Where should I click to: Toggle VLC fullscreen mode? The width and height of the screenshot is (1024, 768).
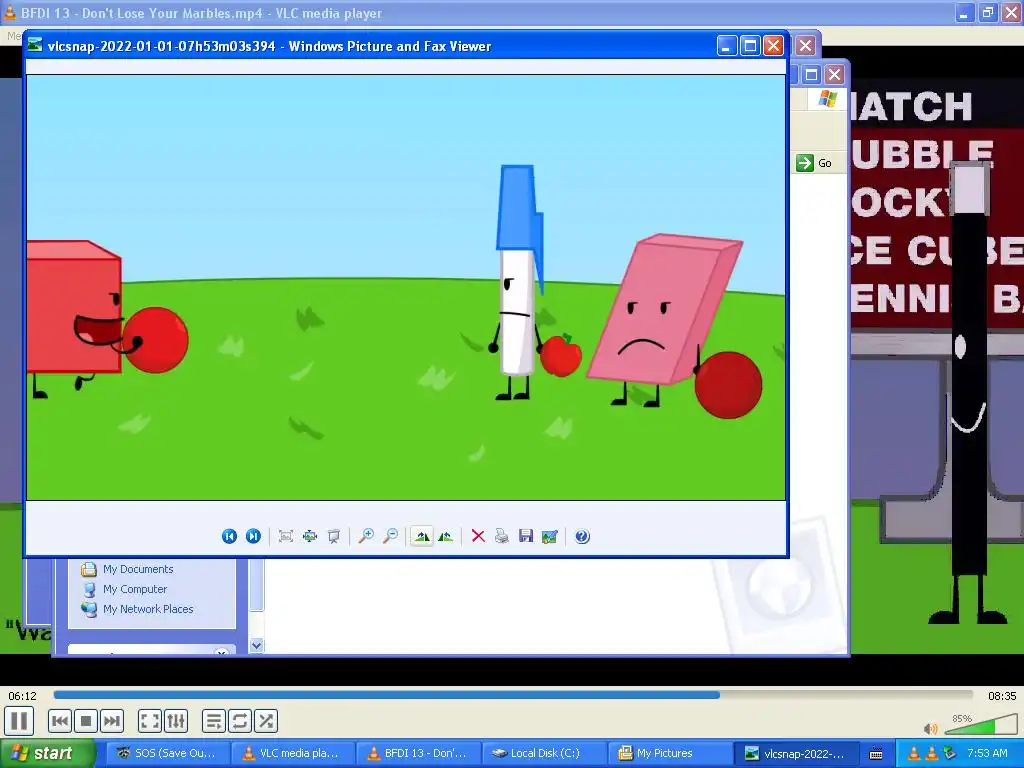point(150,721)
